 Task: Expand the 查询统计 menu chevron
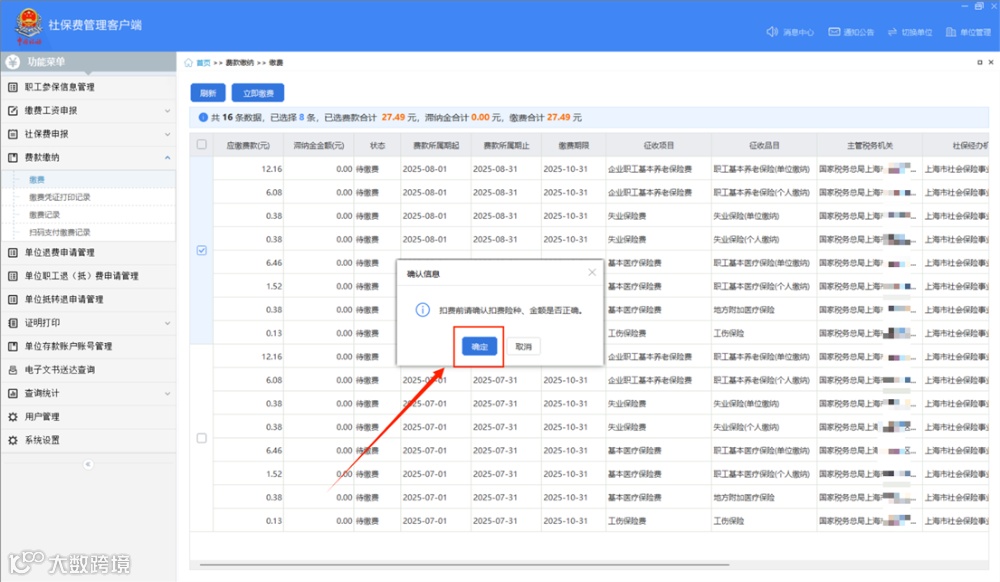(167, 393)
